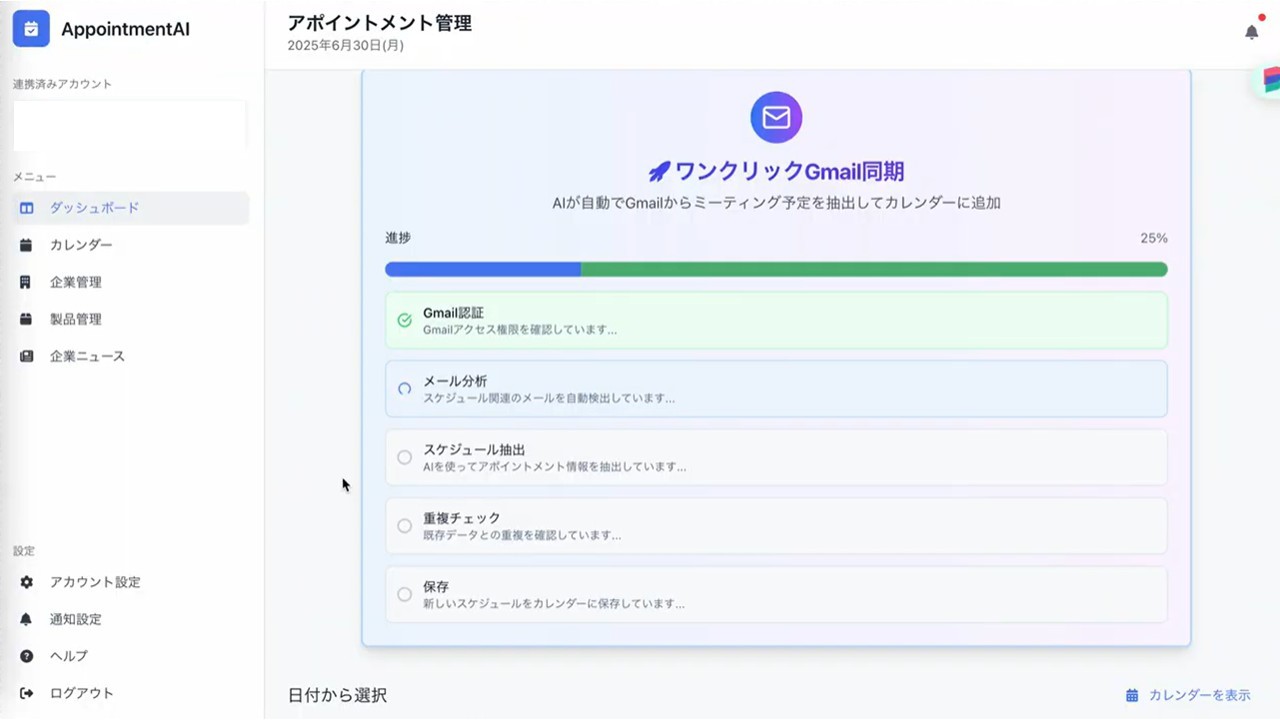
Task: Click AIを使ってアポイントメント情報を抽出 text
Action: [555, 466]
